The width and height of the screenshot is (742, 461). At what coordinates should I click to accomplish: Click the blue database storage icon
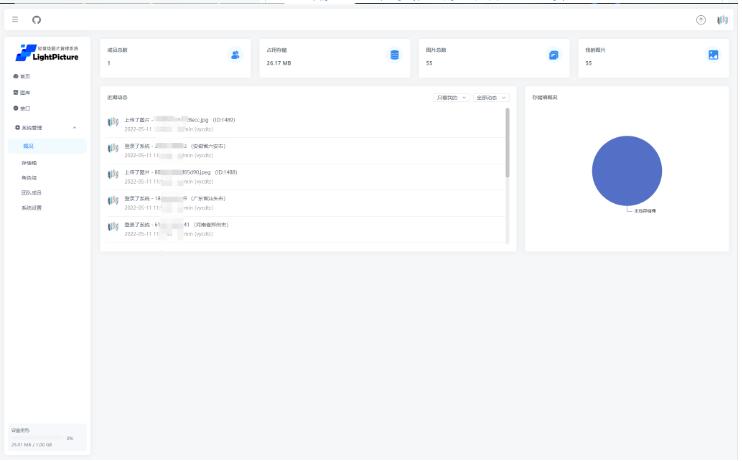point(394,55)
